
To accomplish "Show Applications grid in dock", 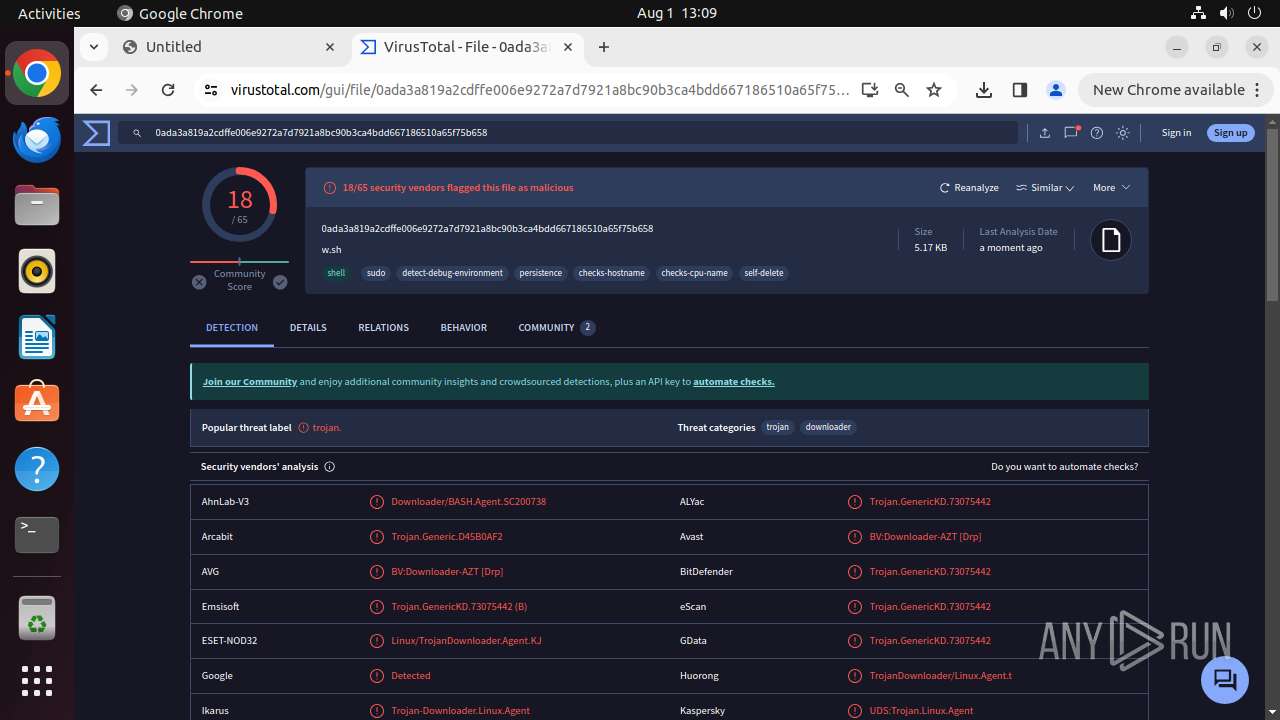I will (x=37, y=681).
